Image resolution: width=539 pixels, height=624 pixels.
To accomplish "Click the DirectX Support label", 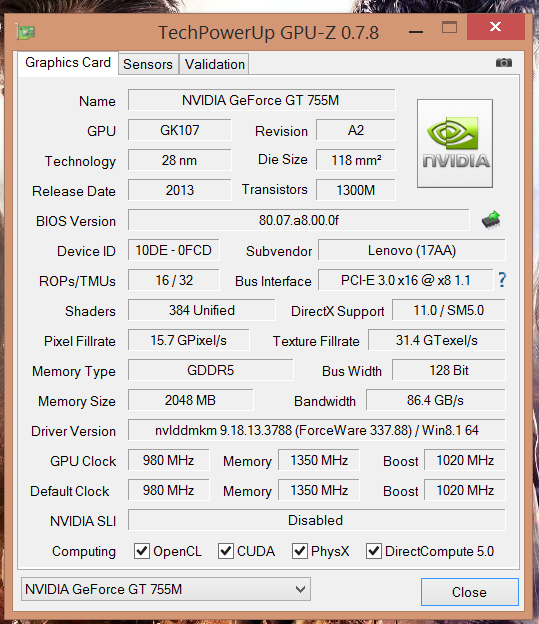I will [338, 312].
